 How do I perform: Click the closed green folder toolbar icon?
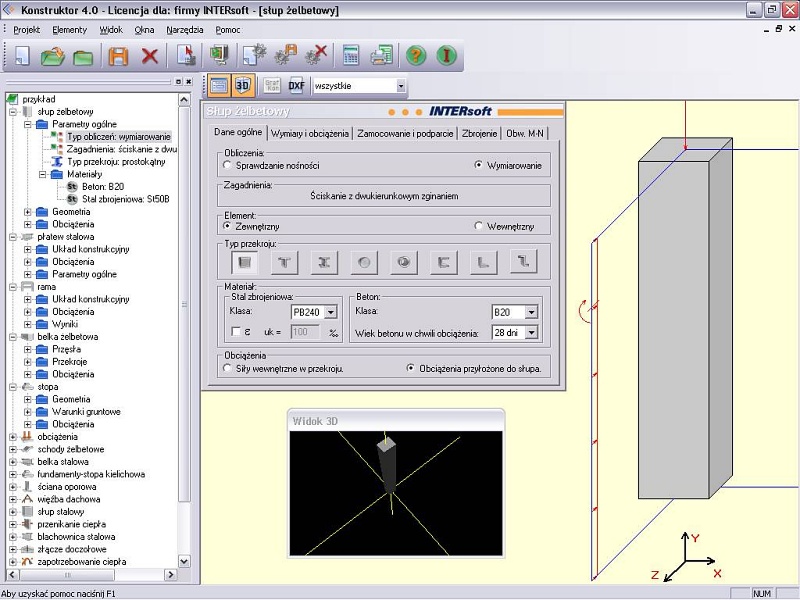83,57
